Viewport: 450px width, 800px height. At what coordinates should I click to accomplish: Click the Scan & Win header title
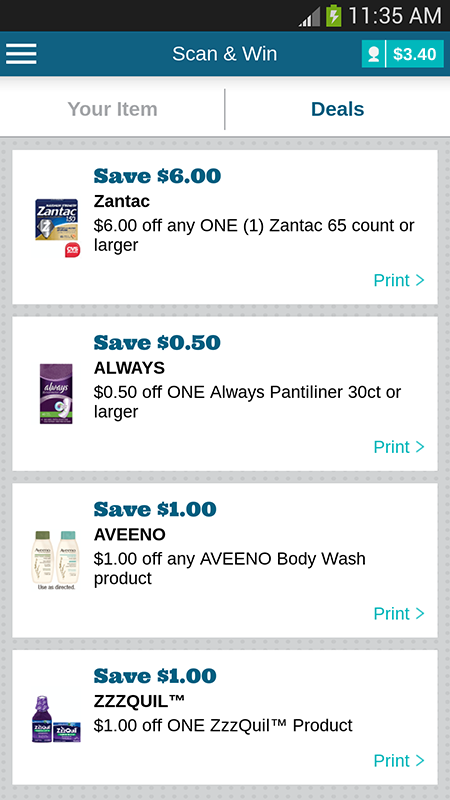224,54
